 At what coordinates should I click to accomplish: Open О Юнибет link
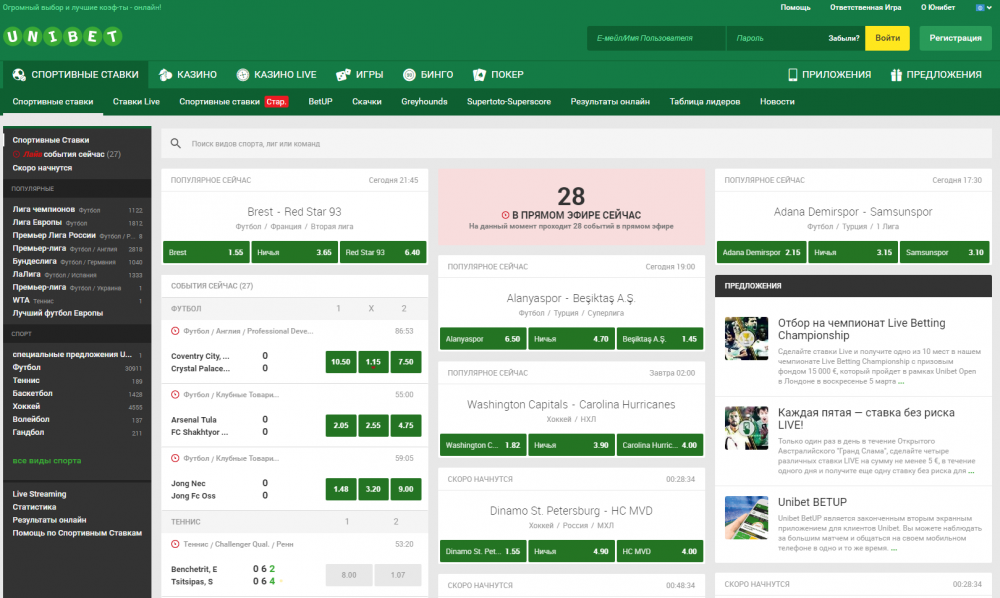coord(938,8)
